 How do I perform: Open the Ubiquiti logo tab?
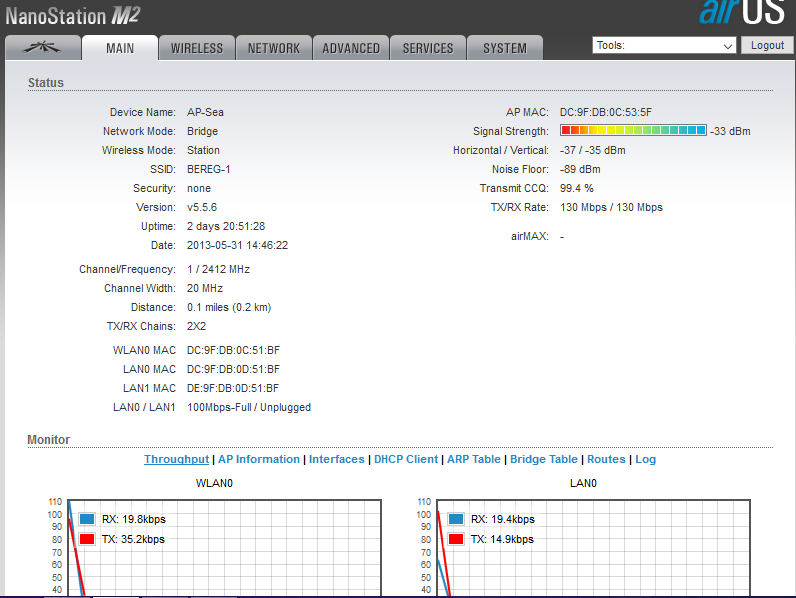(43, 48)
